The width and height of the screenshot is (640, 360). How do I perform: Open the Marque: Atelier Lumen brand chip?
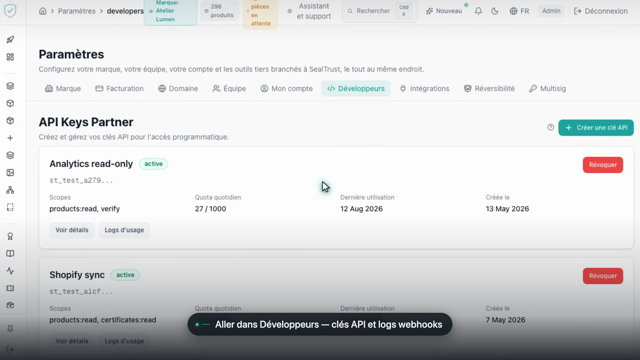click(170, 11)
